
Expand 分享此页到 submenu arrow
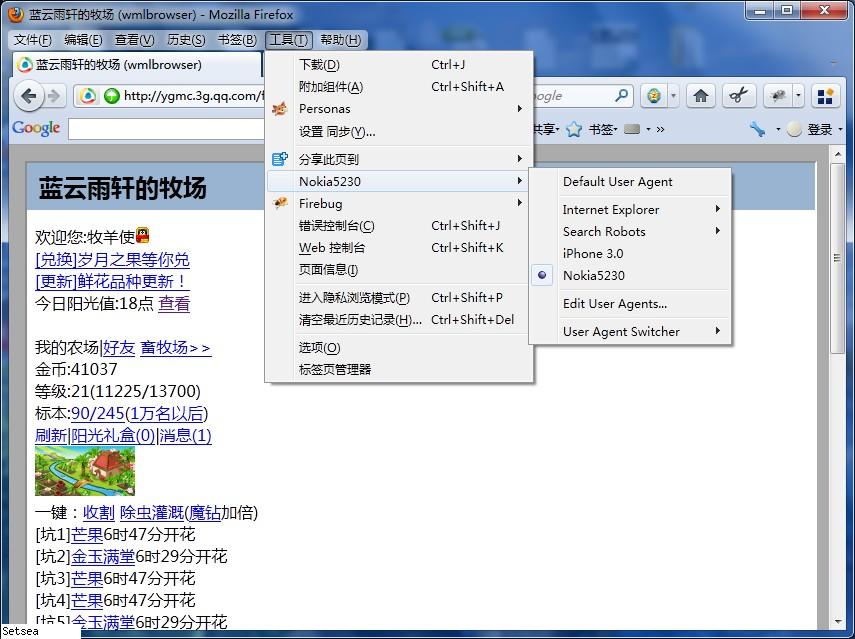tap(520, 159)
